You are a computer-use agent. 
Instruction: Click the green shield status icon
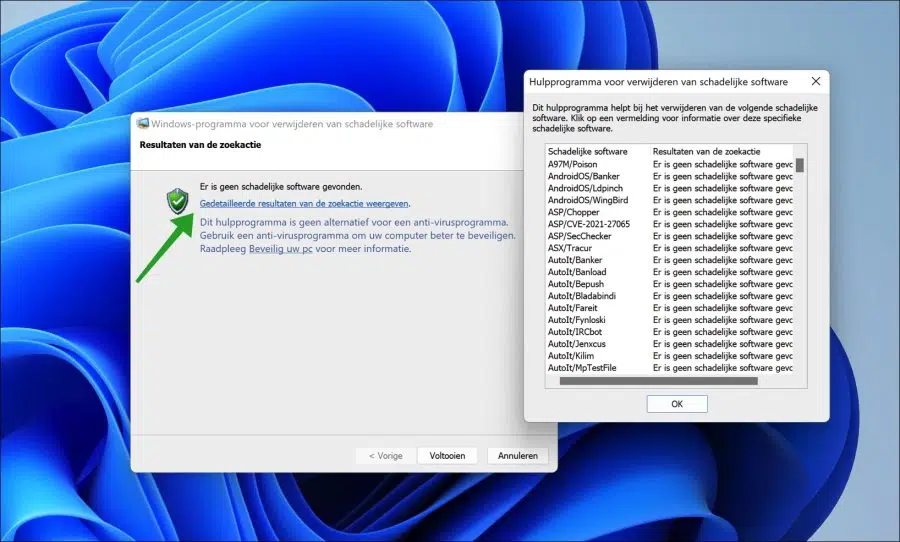point(177,201)
